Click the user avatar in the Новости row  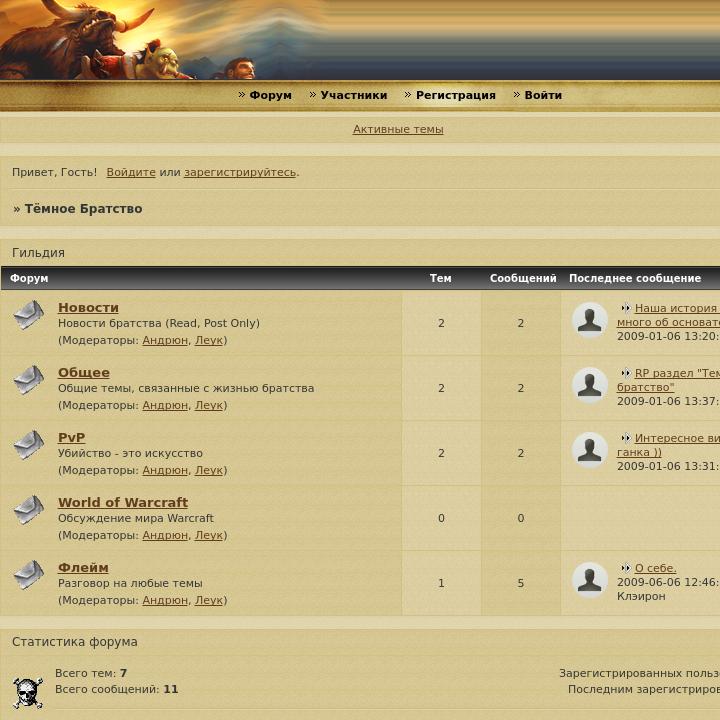590,320
